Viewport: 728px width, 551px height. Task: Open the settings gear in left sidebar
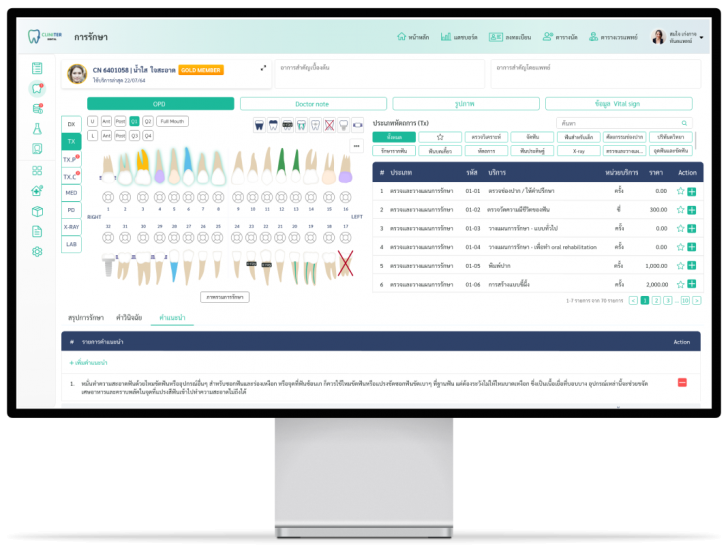[37, 252]
